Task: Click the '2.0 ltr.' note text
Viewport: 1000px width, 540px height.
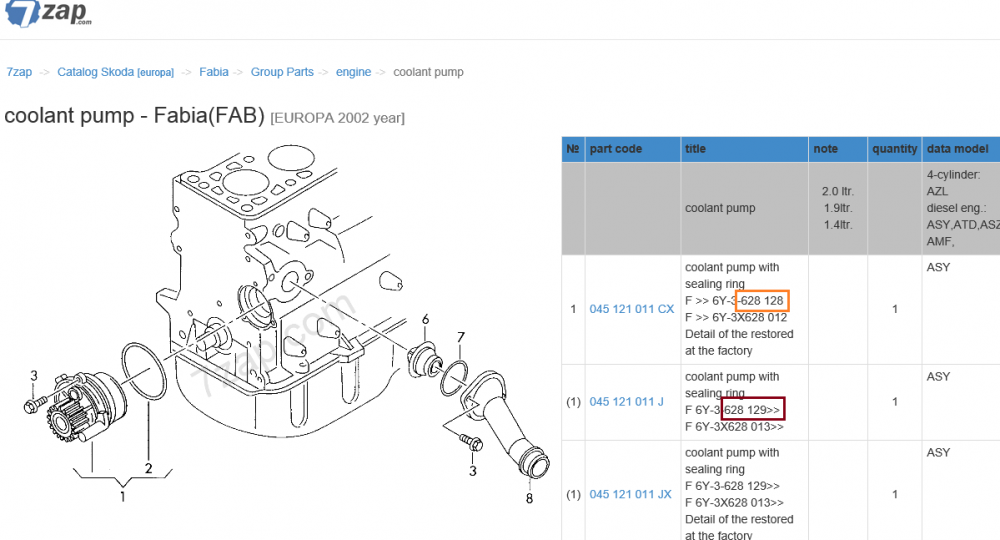Action: tap(837, 191)
